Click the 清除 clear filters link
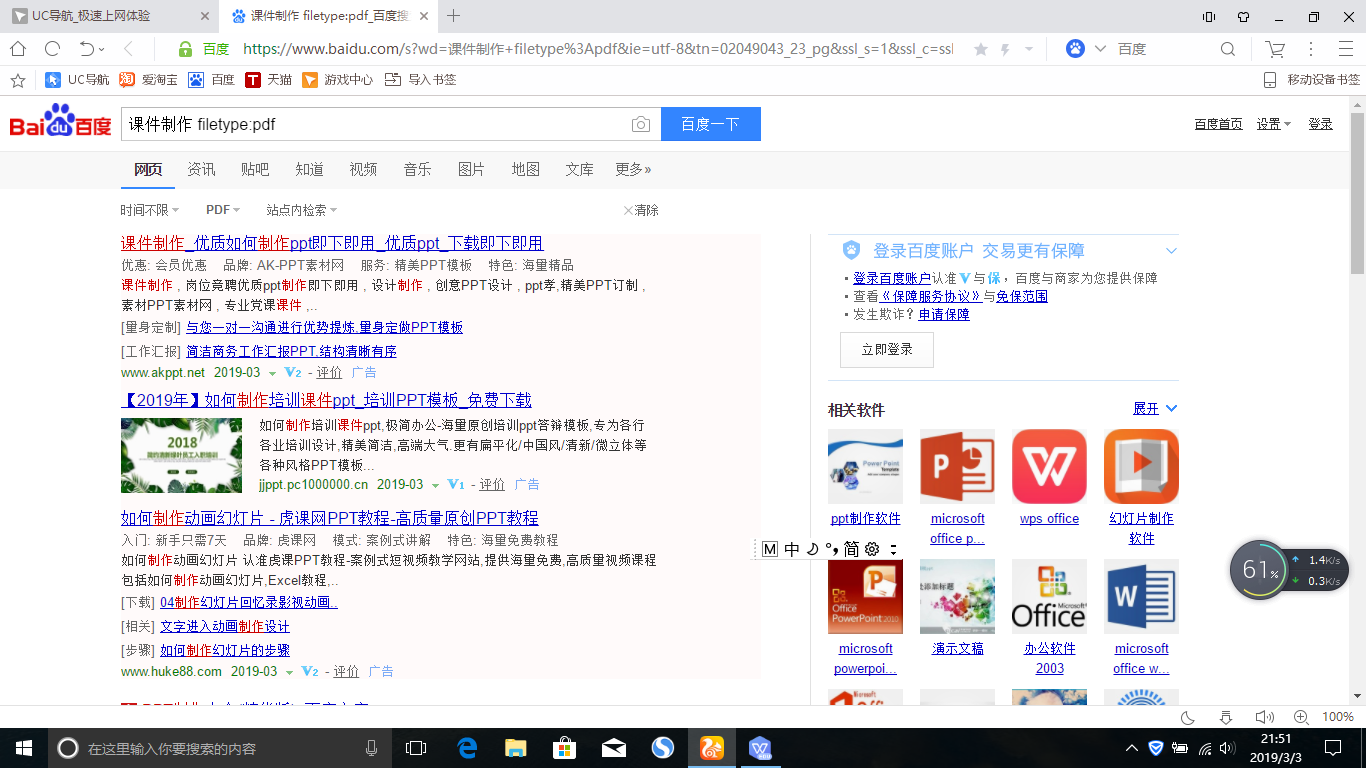This screenshot has width=1366, height=768. [641, 210]
